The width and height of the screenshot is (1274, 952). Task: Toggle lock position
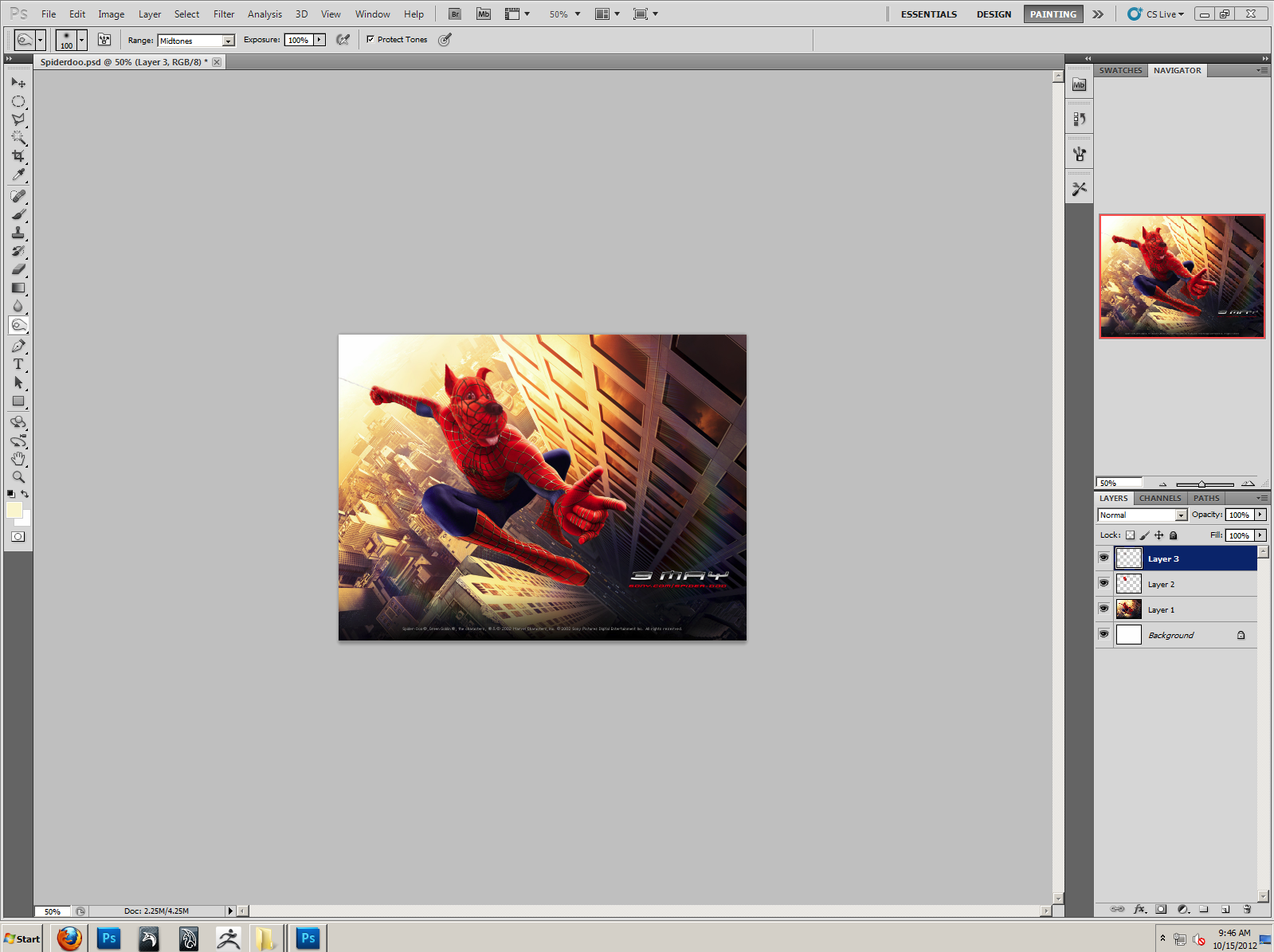coord(1158,535)
